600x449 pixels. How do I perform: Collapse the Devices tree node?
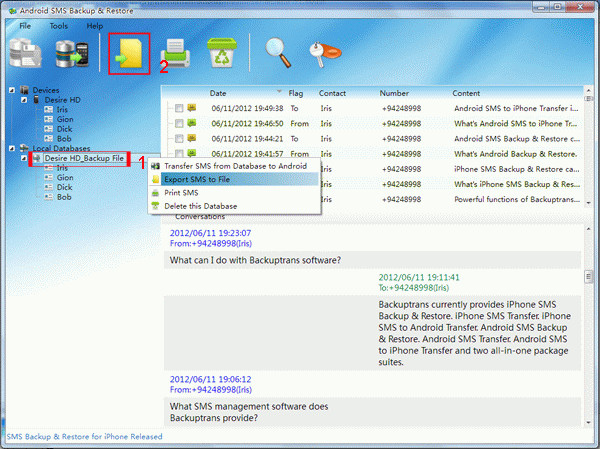pos(12,90)
